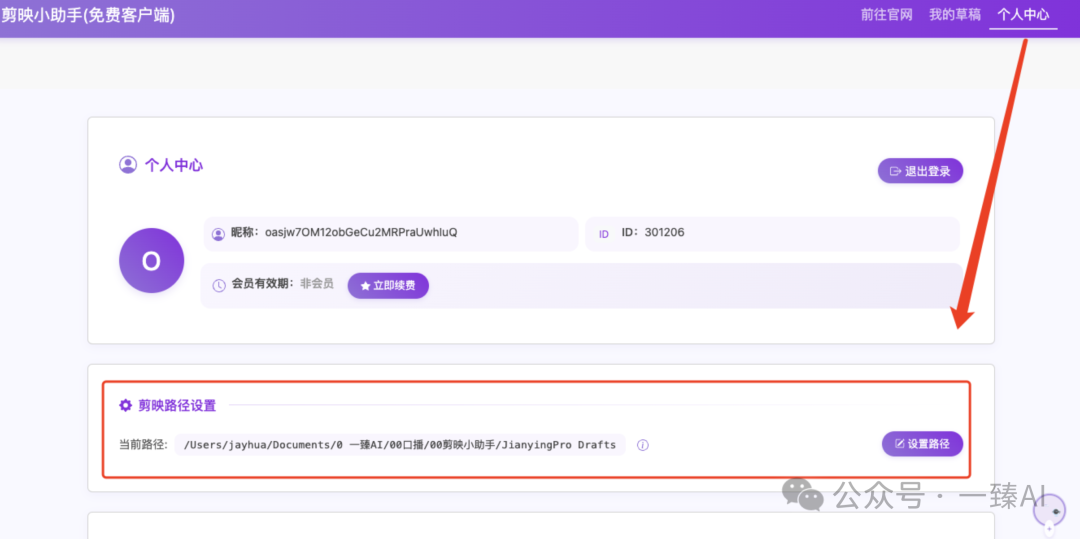Click the 剪映路径设置 section heading
The height and width of the screenshot is (539, 1080).
click(x=177, y=405)
